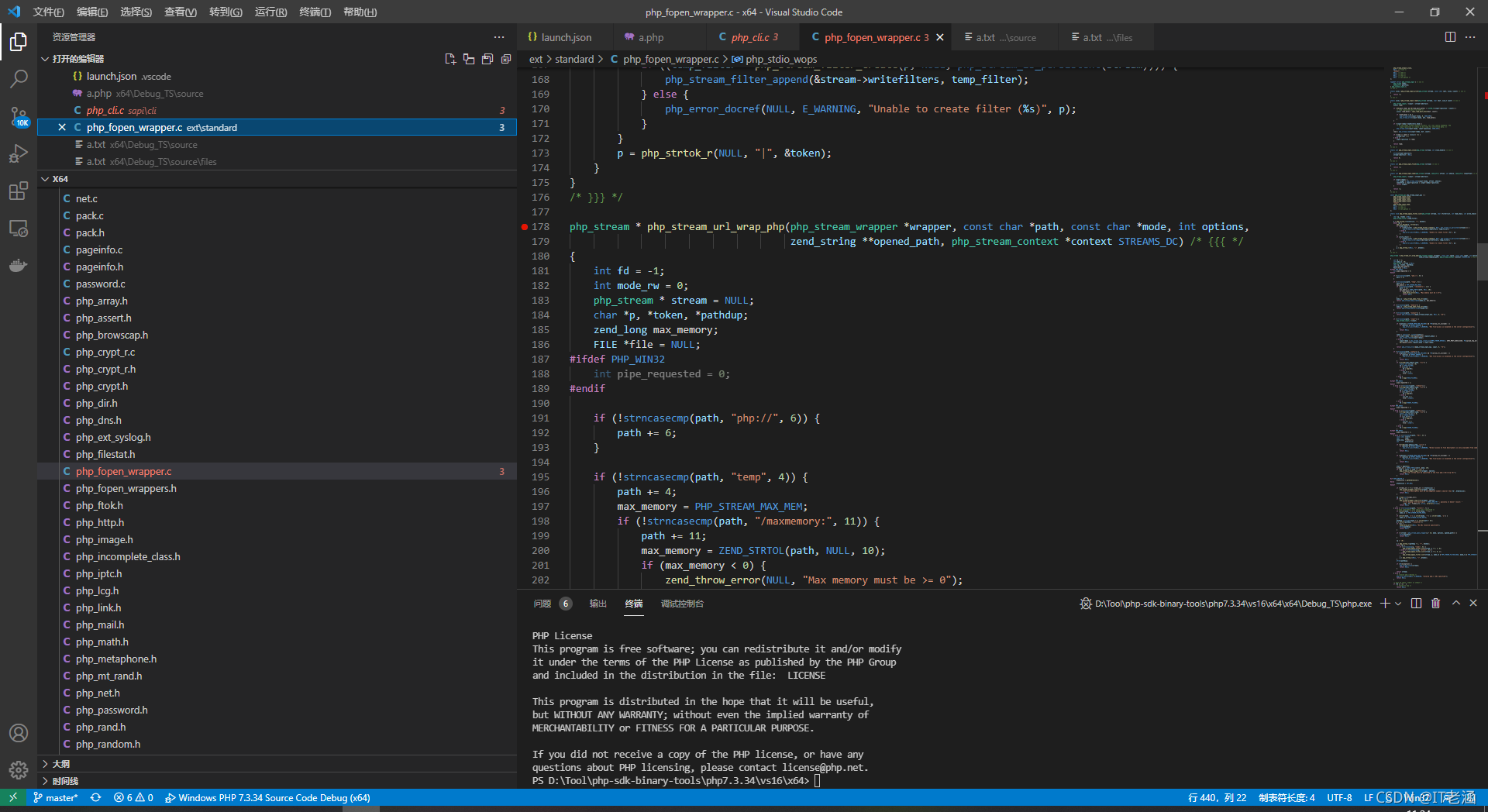Open Manage gear icon in activity bar
The image size is (1488, 812).
19,770
